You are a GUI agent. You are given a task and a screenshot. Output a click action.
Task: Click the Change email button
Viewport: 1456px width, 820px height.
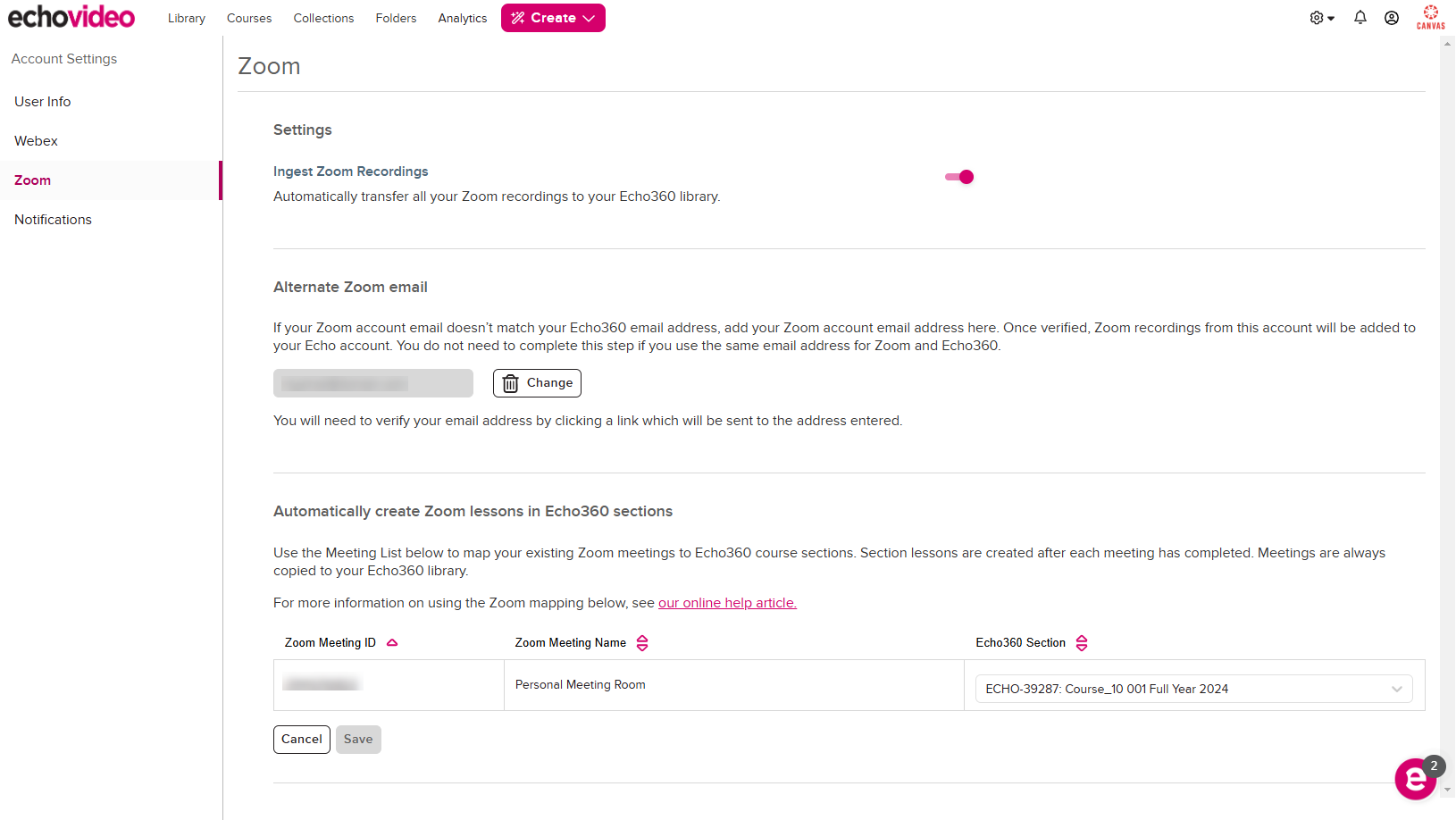[537, 383]
